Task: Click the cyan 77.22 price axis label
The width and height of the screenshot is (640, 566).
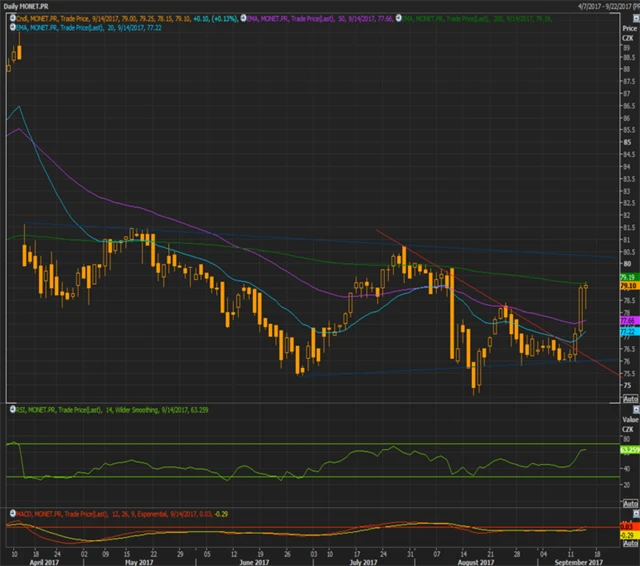Action: tap(628, 329)
